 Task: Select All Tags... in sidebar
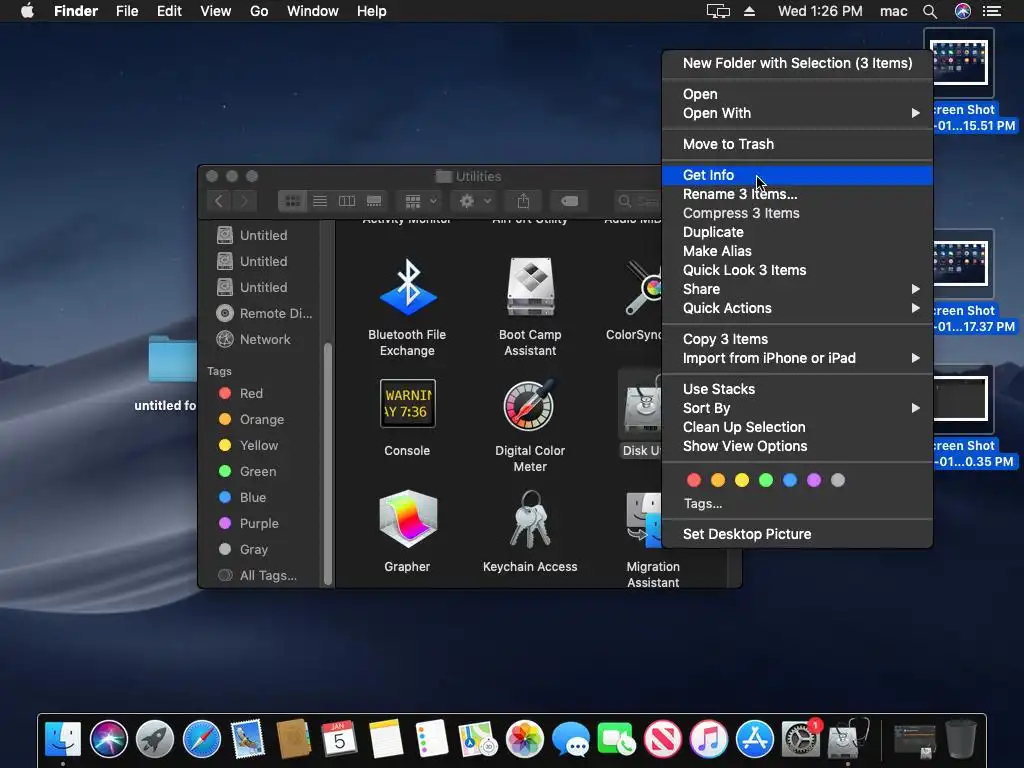click(261, 575)
